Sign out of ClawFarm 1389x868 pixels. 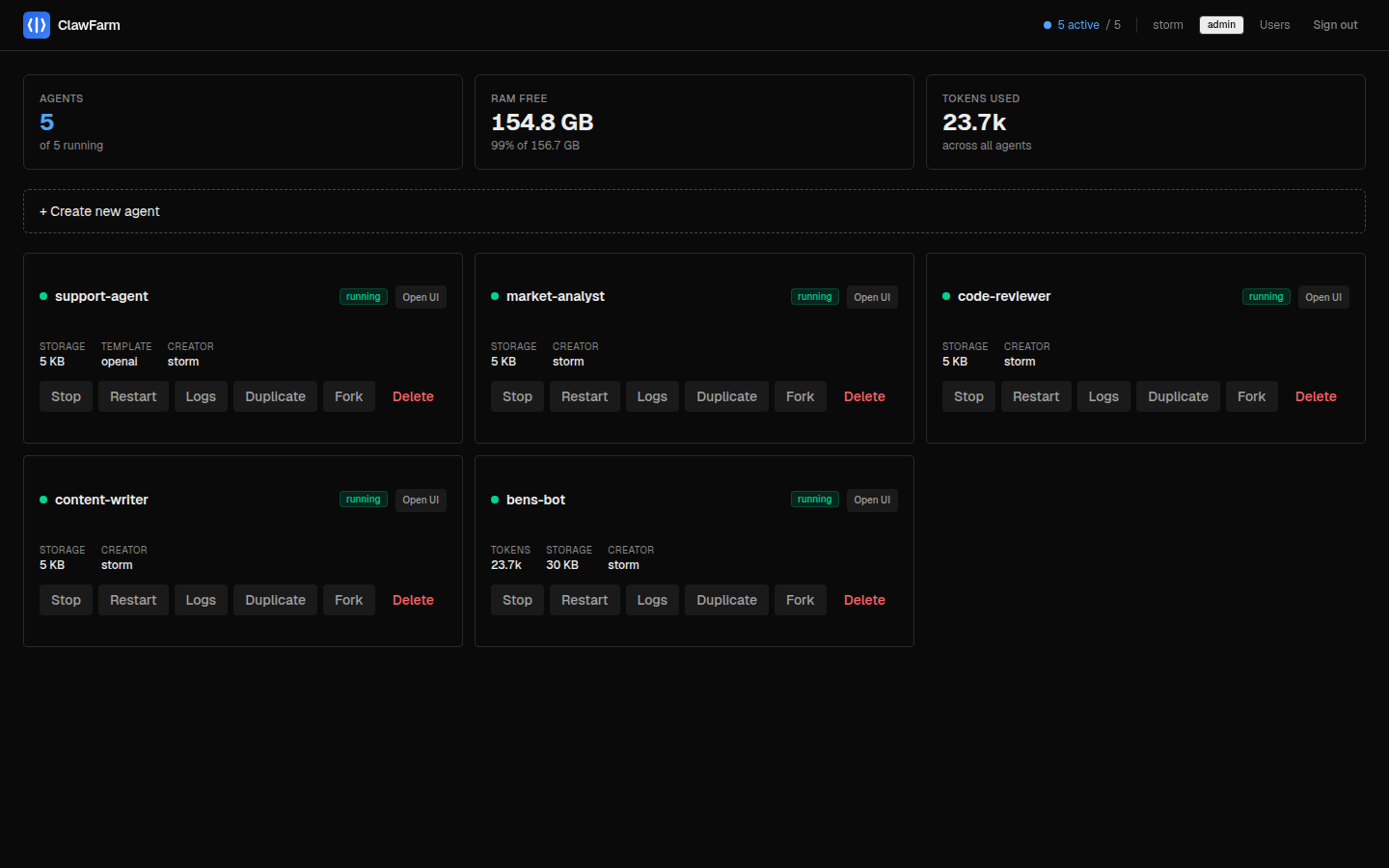pos(1335,25)
